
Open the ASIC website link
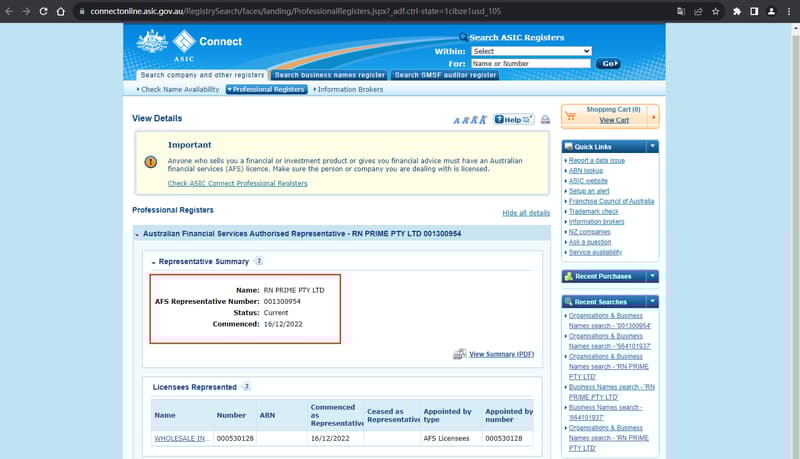588,181
